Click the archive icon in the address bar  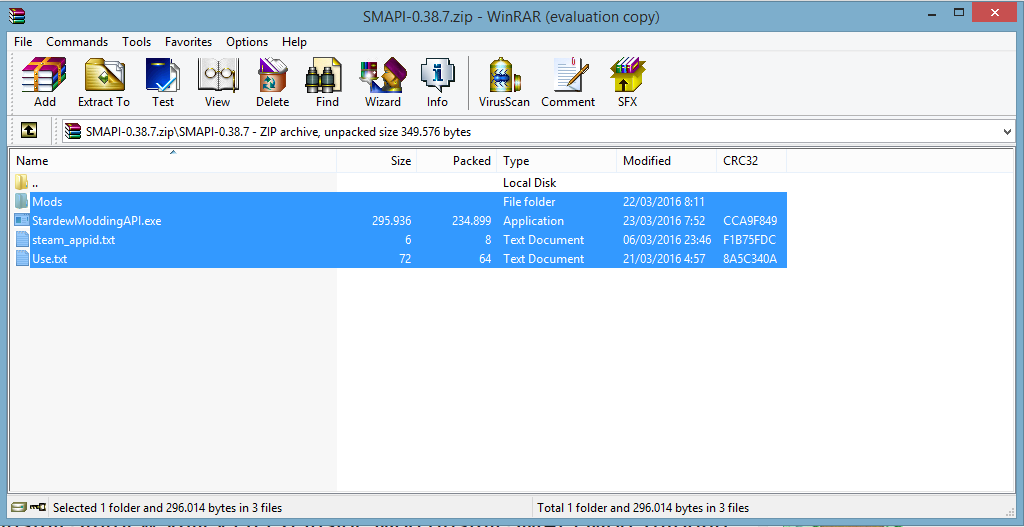click(x=73, y=131)
